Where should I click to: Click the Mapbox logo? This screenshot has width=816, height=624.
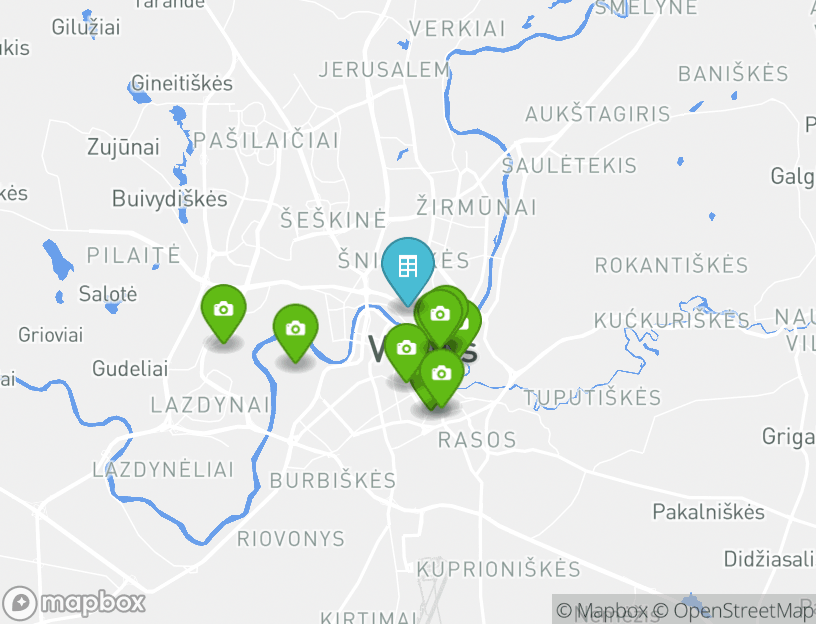(x=74, y=604)
